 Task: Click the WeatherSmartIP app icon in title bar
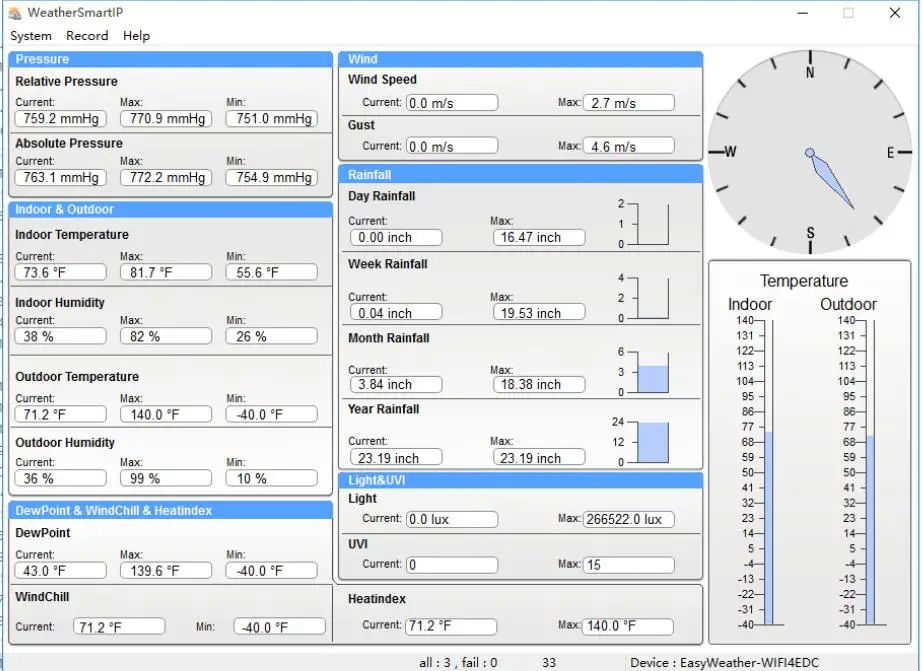pos(14,13)
